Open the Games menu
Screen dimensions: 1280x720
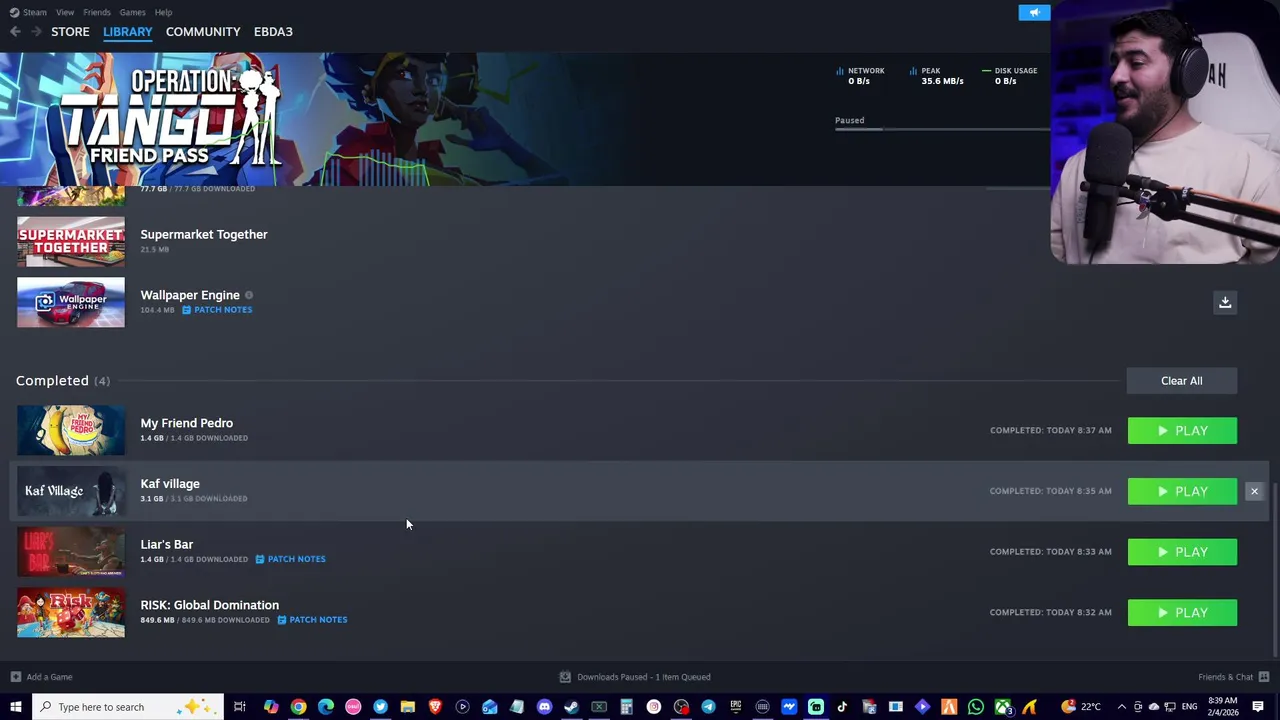(x=132, y=12)
